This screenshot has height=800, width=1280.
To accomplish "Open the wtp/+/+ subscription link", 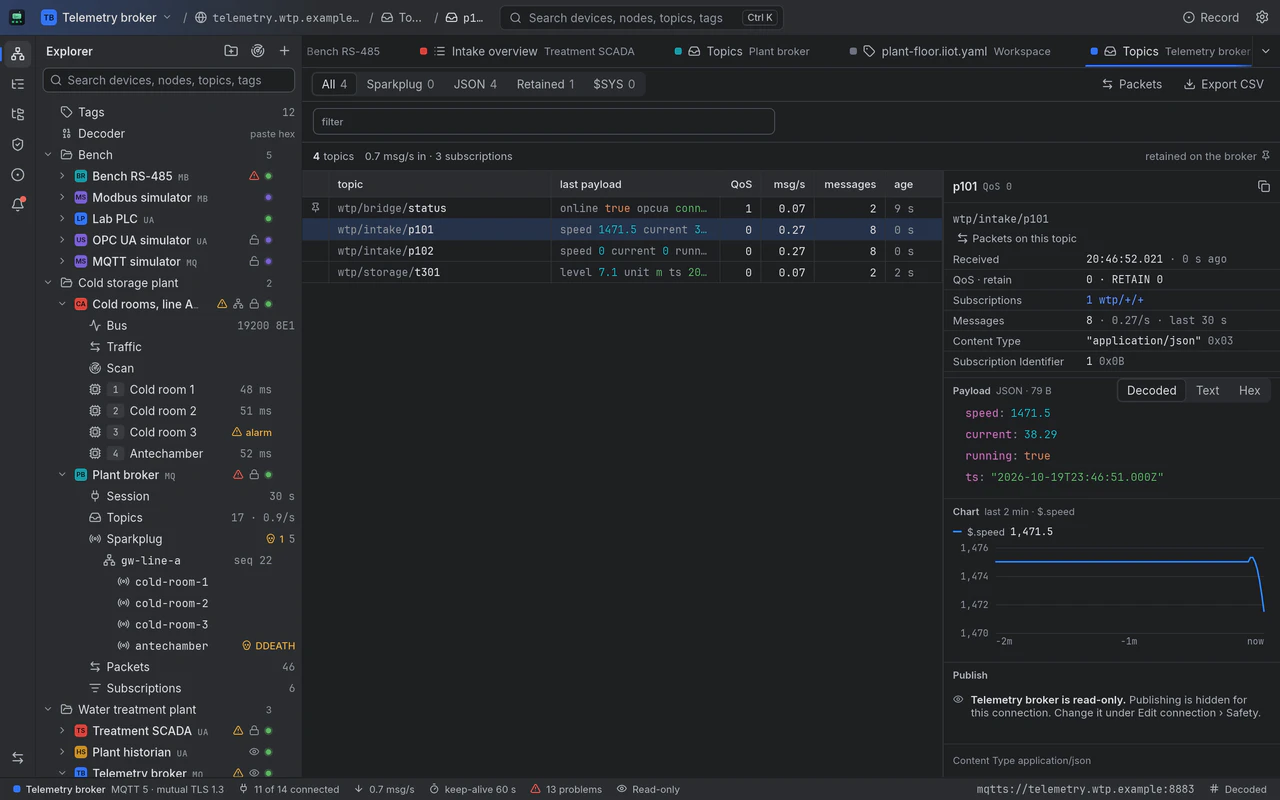I will [1115, 300].
